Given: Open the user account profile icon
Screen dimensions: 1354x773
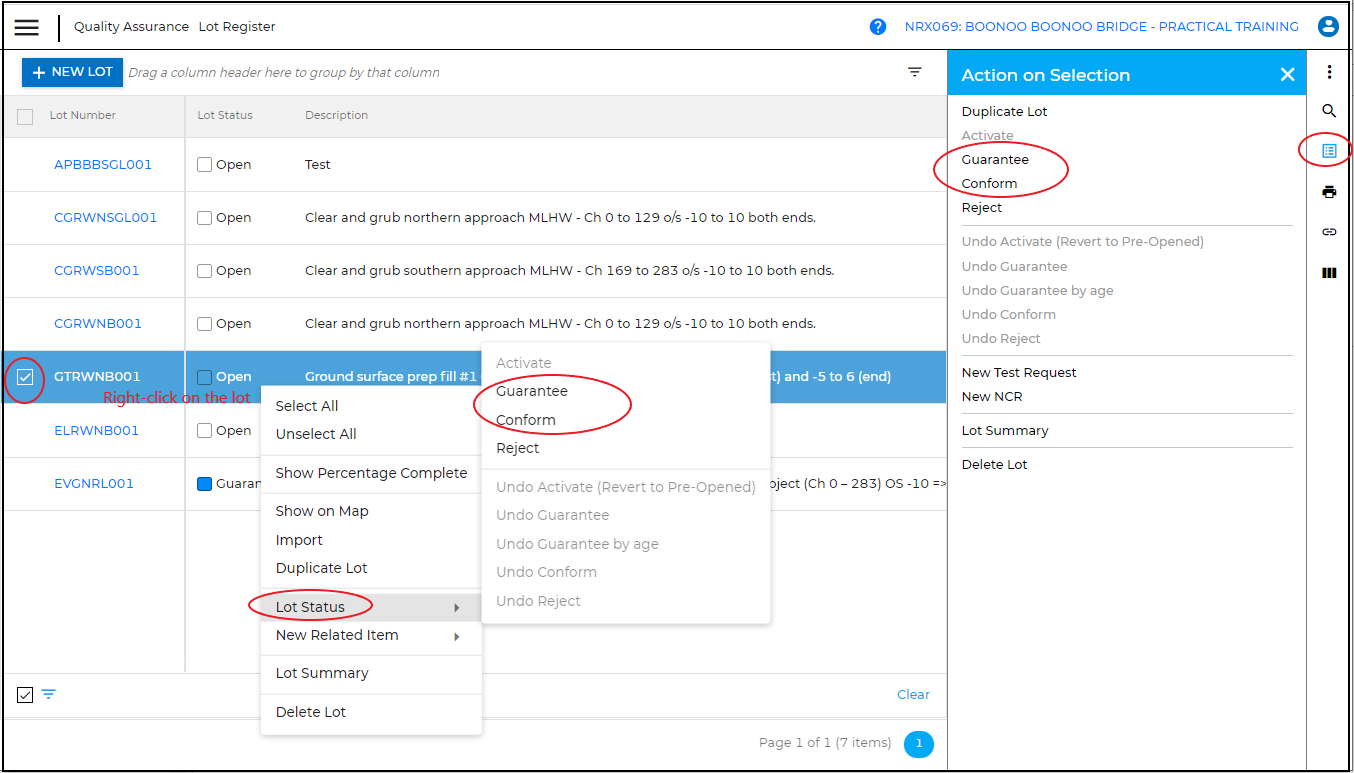Looking at the screenshot, I should point(1328,27).
